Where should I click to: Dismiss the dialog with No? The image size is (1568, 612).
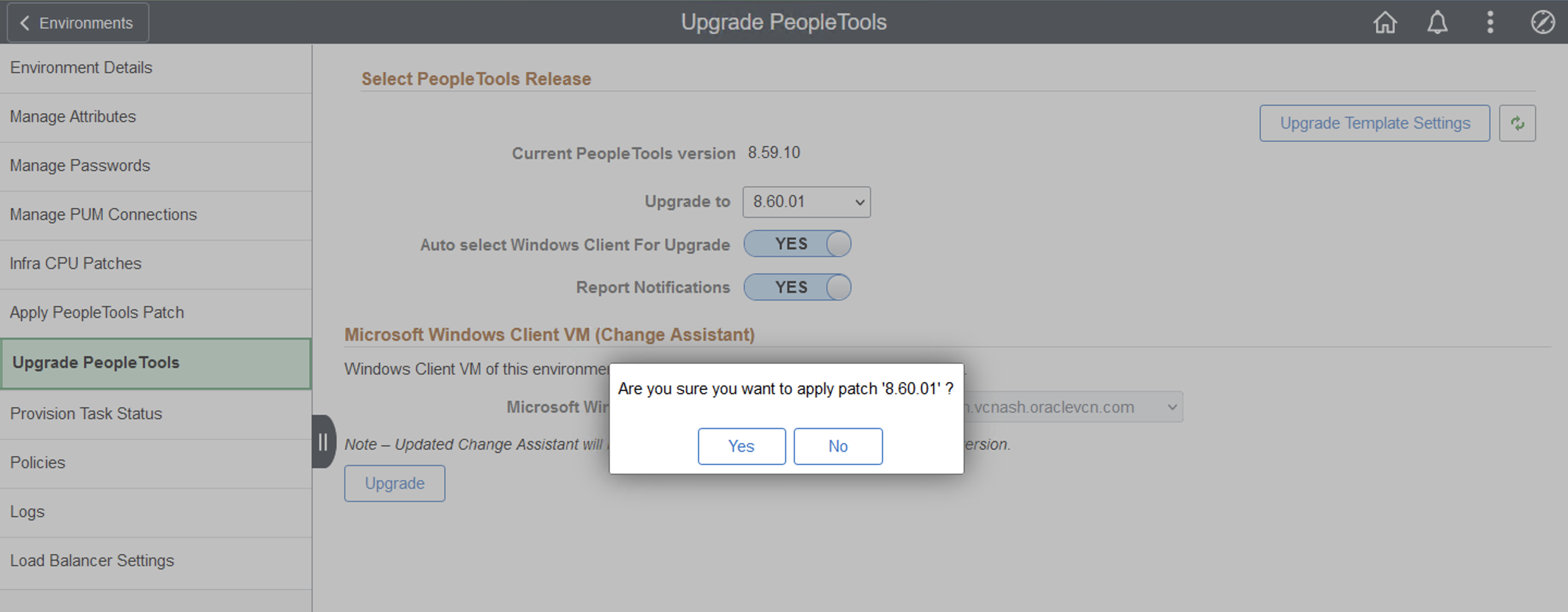pos(837,446)
